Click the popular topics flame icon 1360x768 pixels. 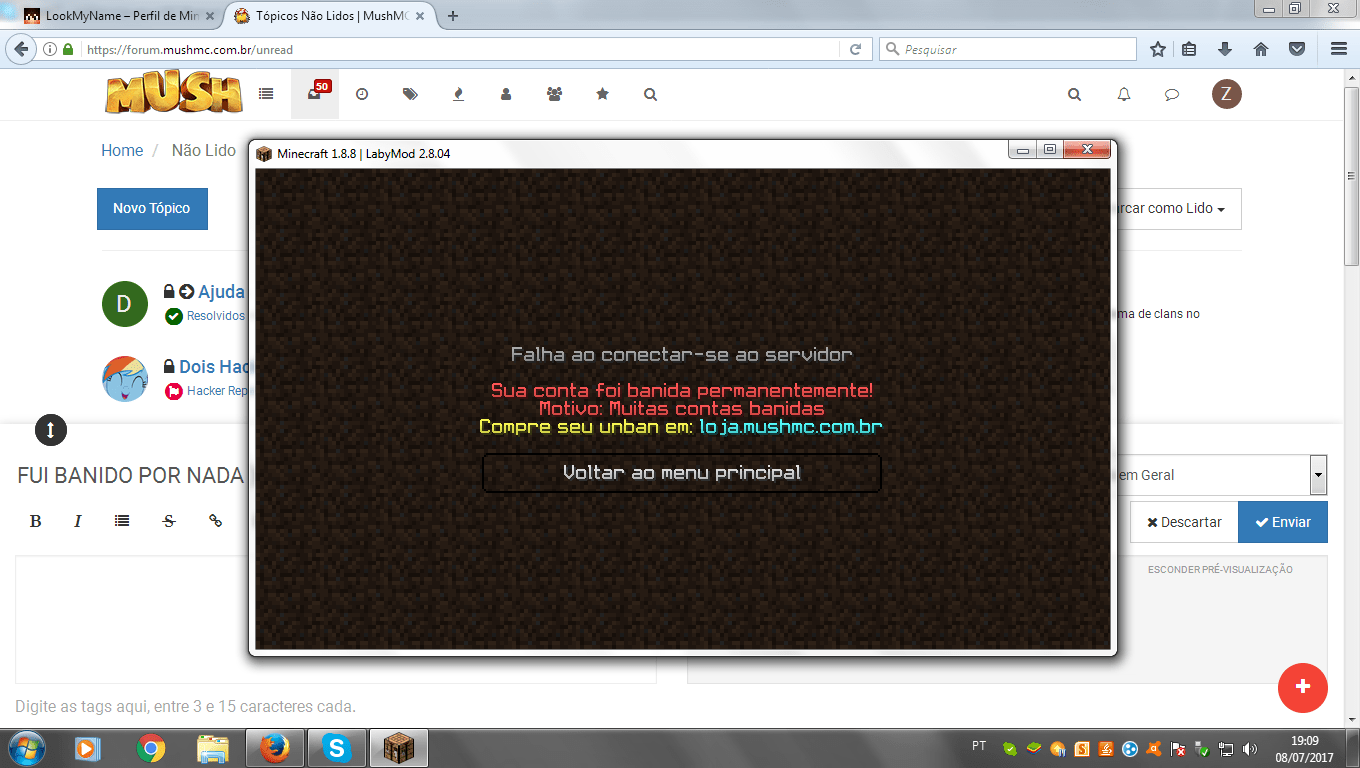click(x=458, y=94)
